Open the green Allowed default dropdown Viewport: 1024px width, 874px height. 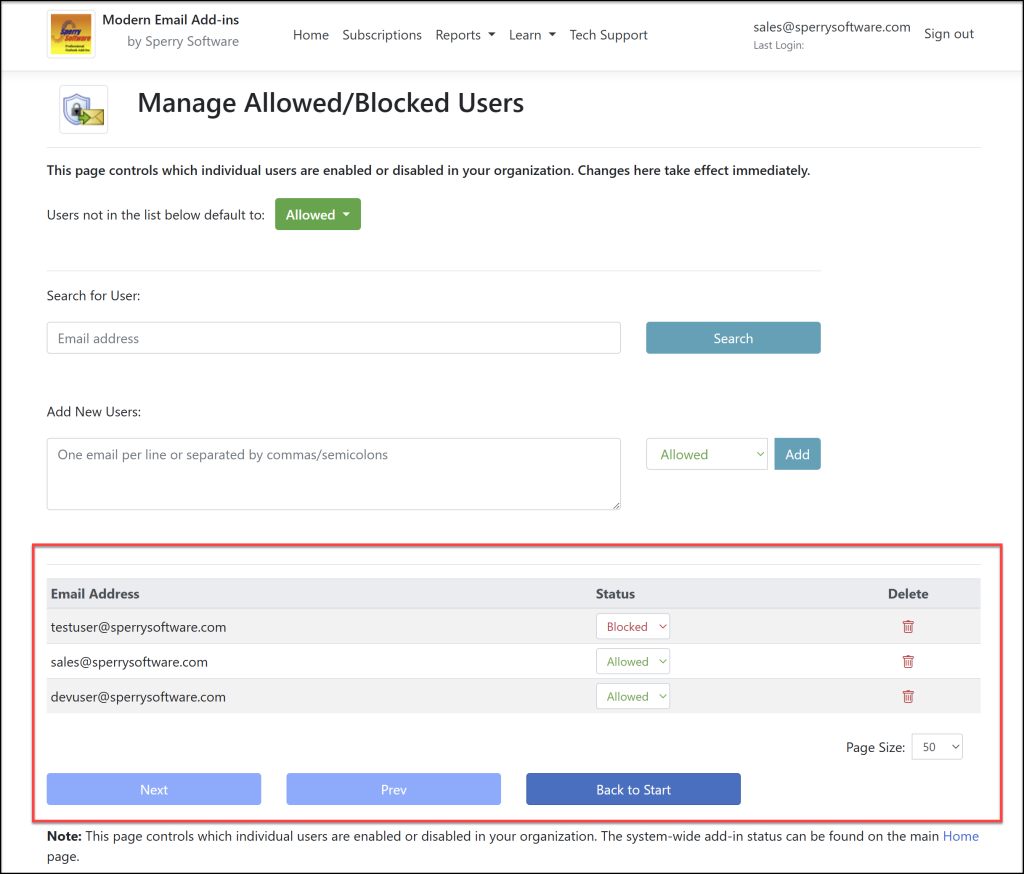click(x=317, y=213)
